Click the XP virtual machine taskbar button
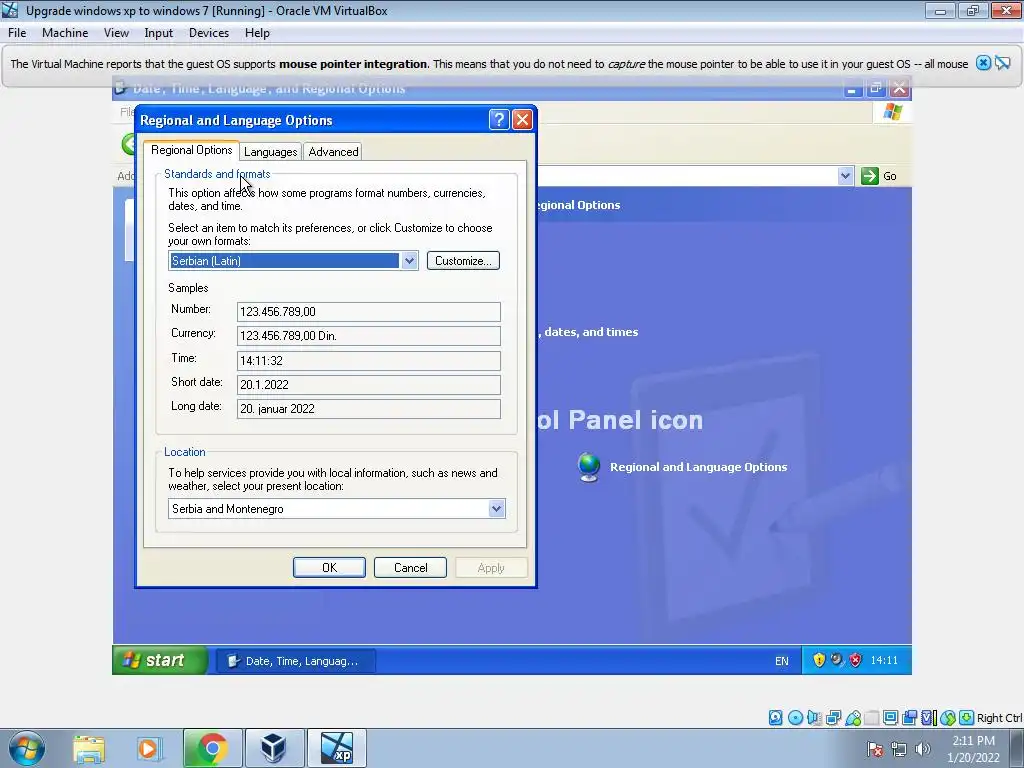This screenshot has height=768, width=1024. tap(336, 748)
